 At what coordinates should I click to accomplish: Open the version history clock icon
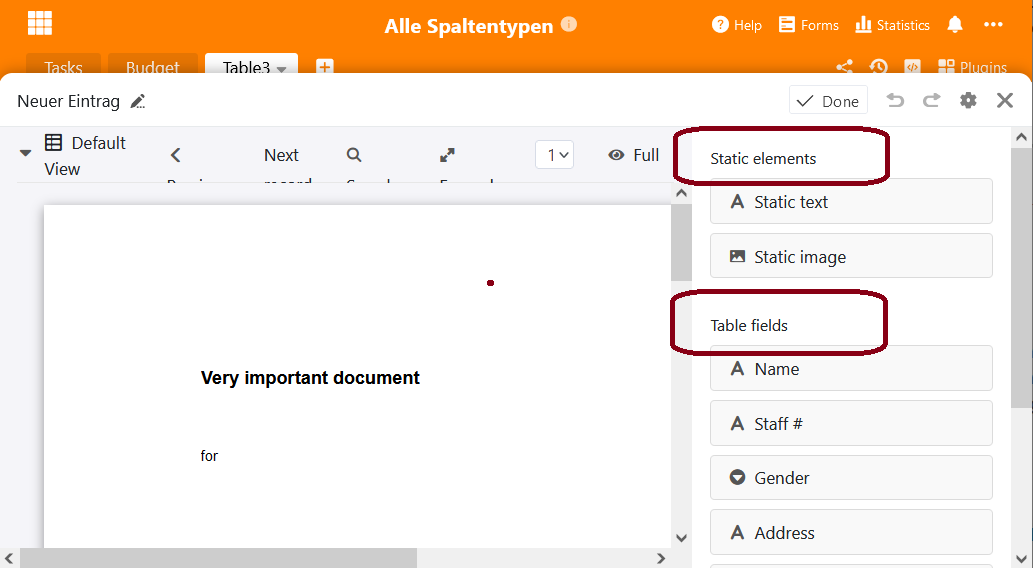[x=878, y=67]
